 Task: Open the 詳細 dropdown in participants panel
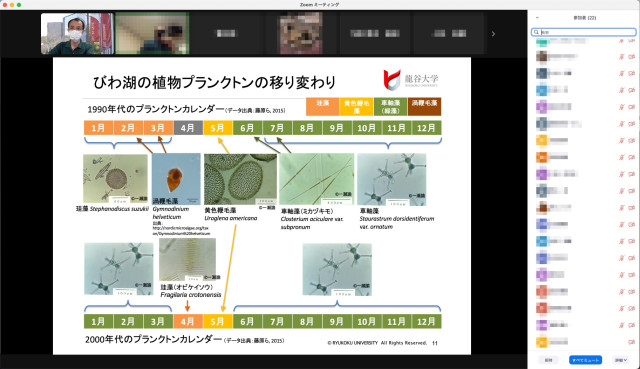[x=620, y=360]
